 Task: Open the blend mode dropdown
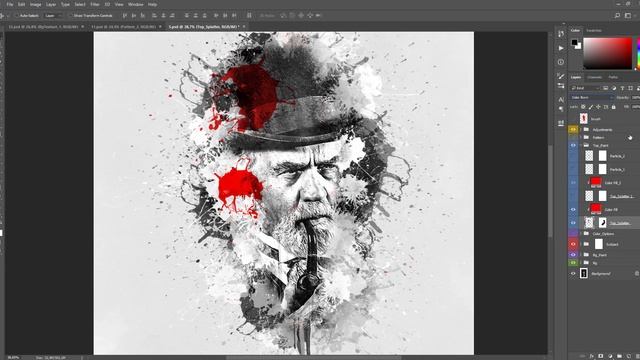pos(592,98)
